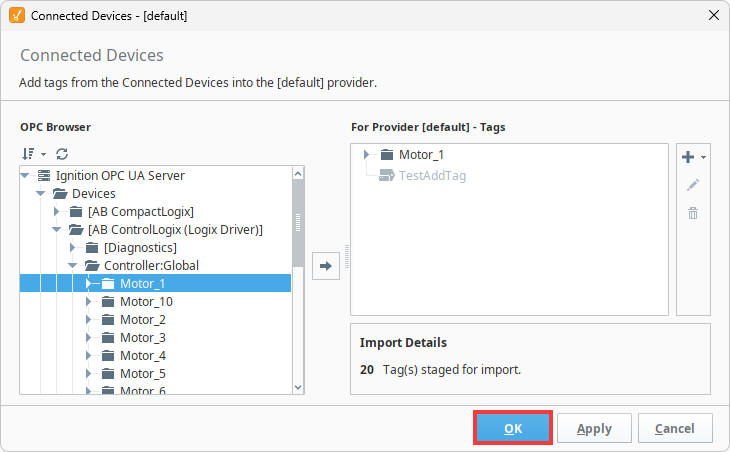Expand the Motor_5 folder
This screenshot has height=452, width=730.
tap(88, 374)
